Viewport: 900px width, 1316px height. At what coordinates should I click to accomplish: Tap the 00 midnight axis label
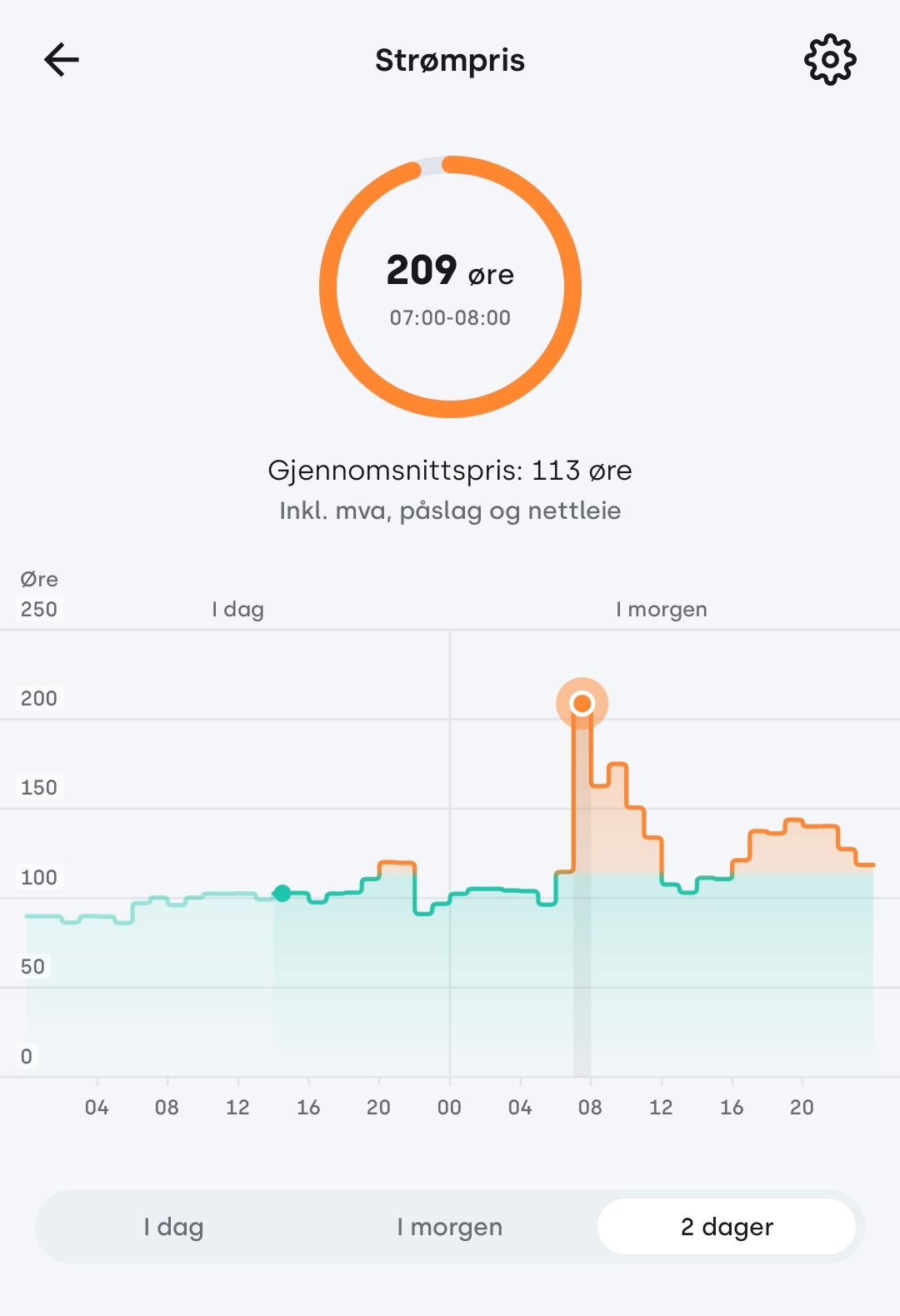coord(449,1107)
